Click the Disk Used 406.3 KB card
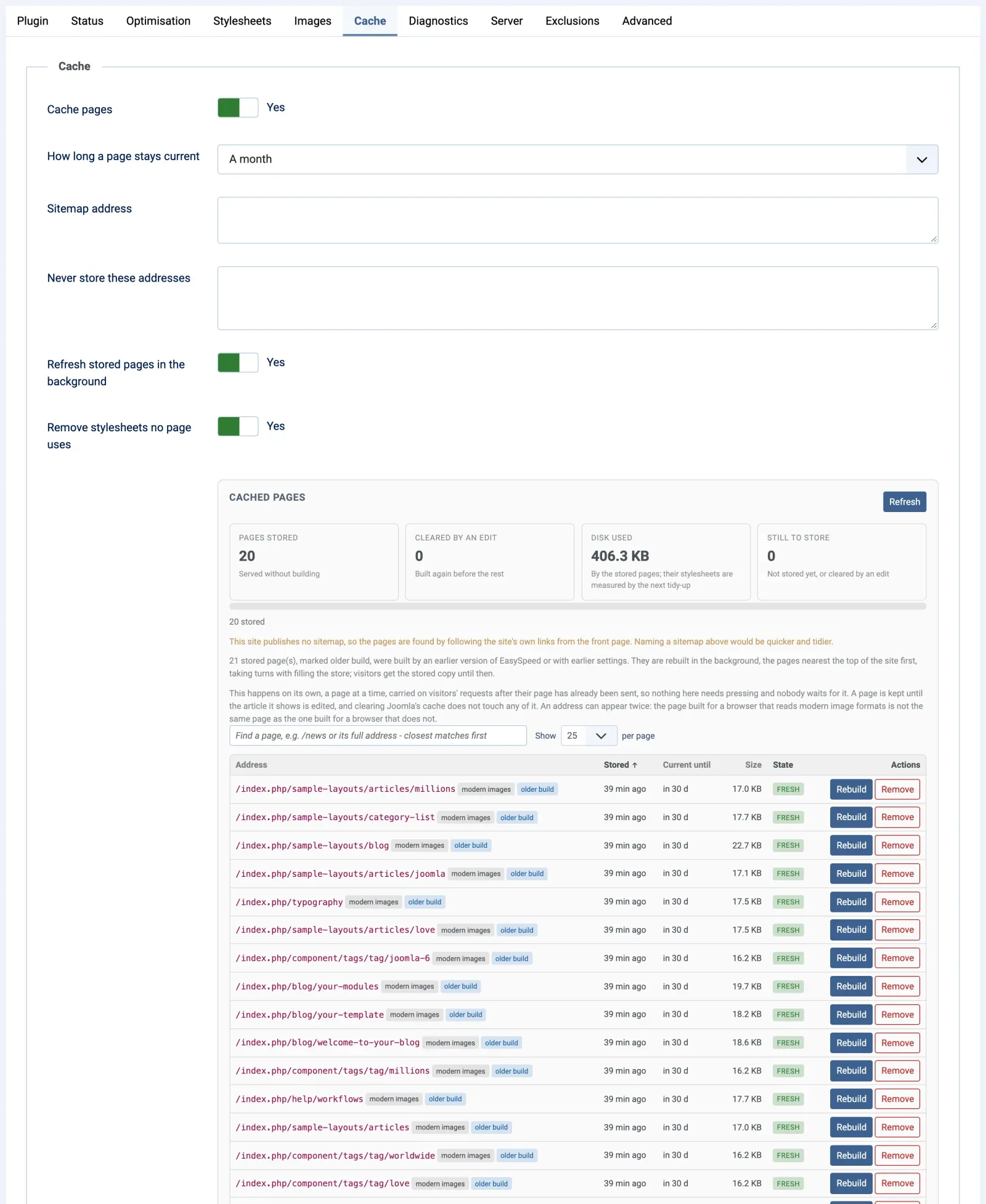 [x=666, y=562]
